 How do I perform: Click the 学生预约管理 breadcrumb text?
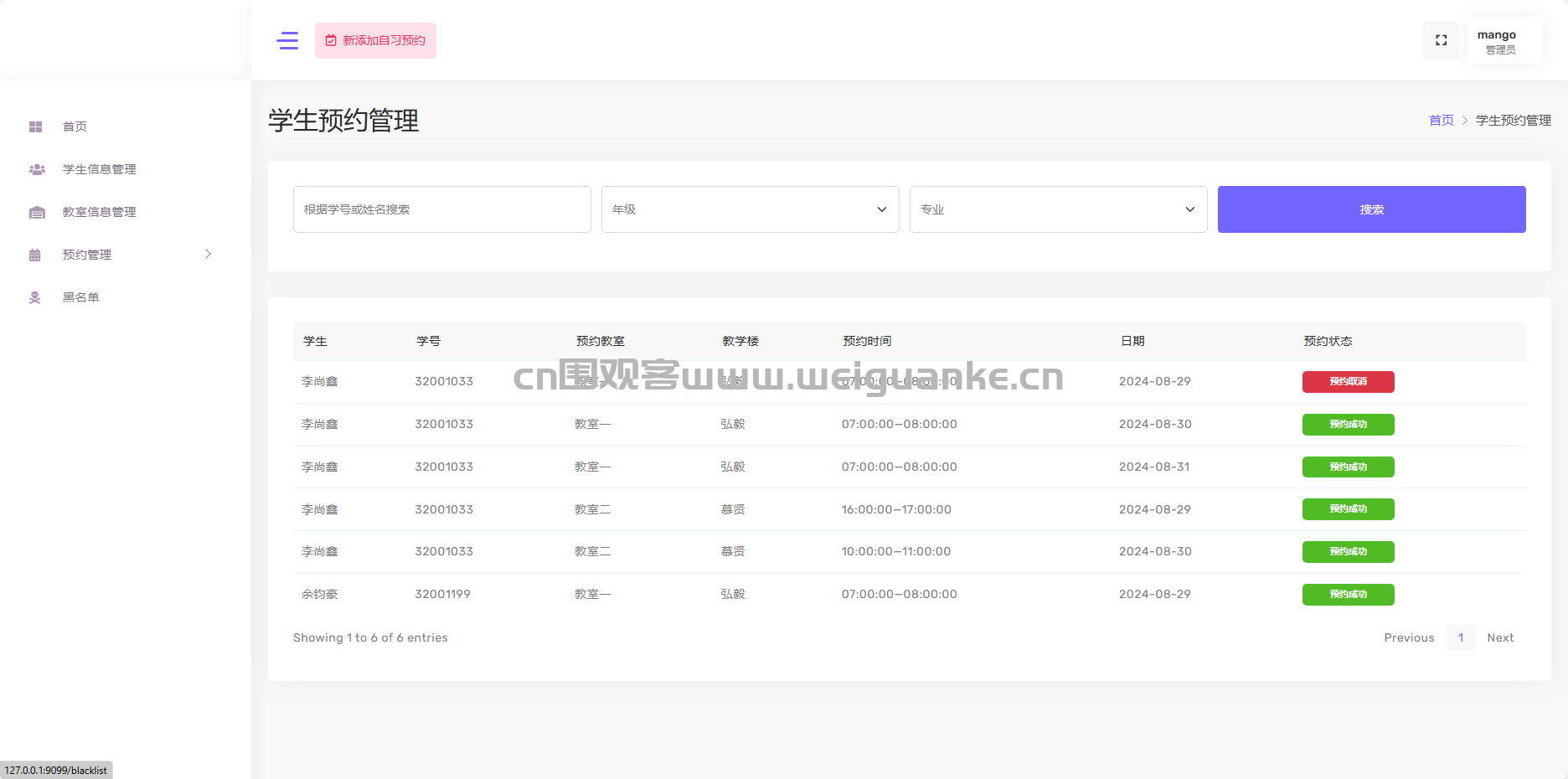click(1513, 121)
